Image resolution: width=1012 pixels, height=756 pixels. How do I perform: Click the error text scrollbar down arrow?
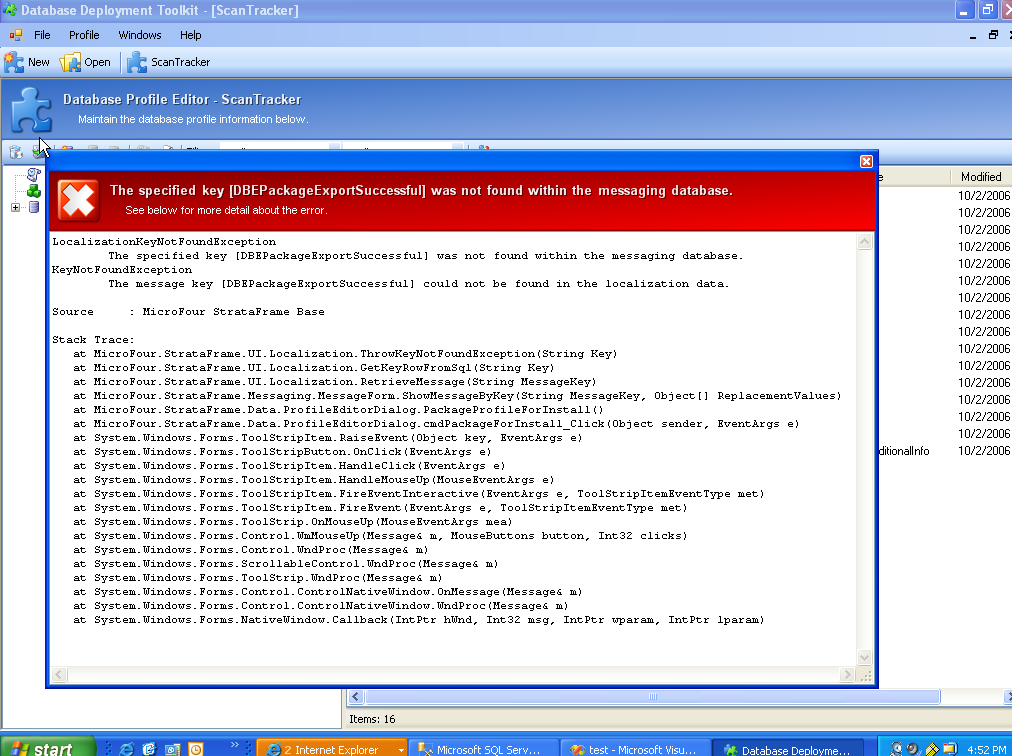(865, 657)
